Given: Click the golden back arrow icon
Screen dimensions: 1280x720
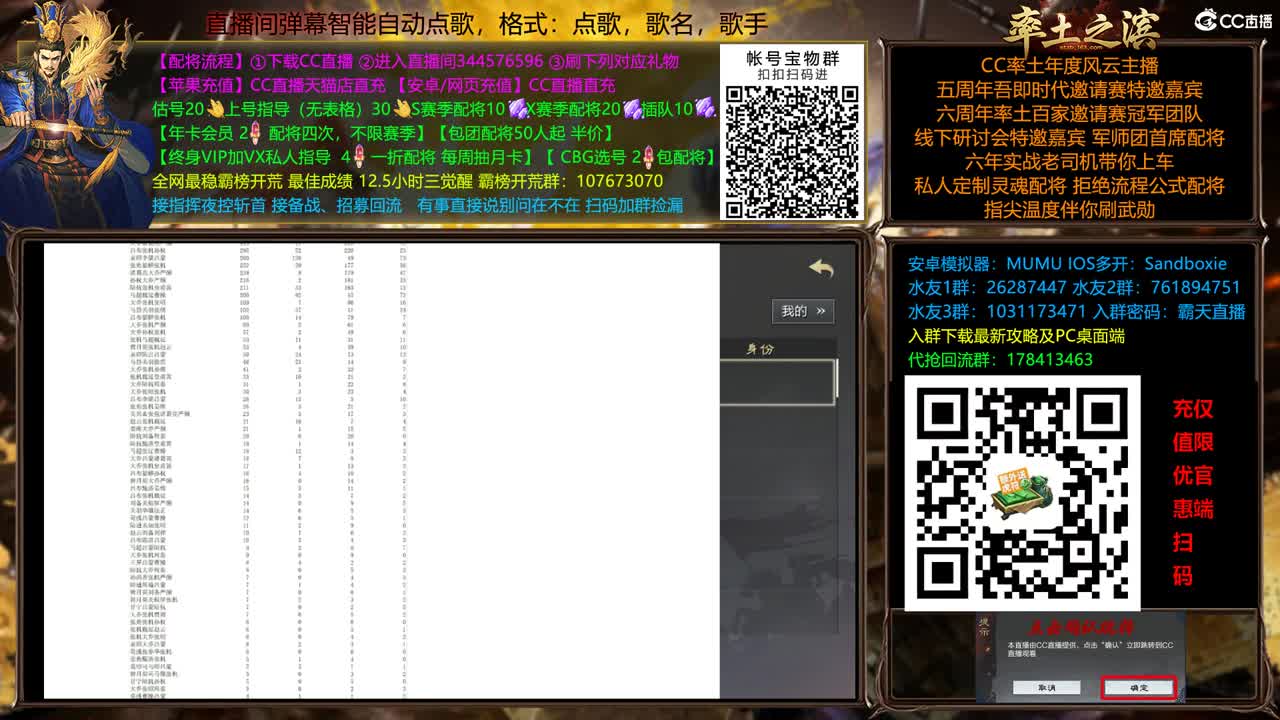Looking at the screenshot, I should click(821, 268).
